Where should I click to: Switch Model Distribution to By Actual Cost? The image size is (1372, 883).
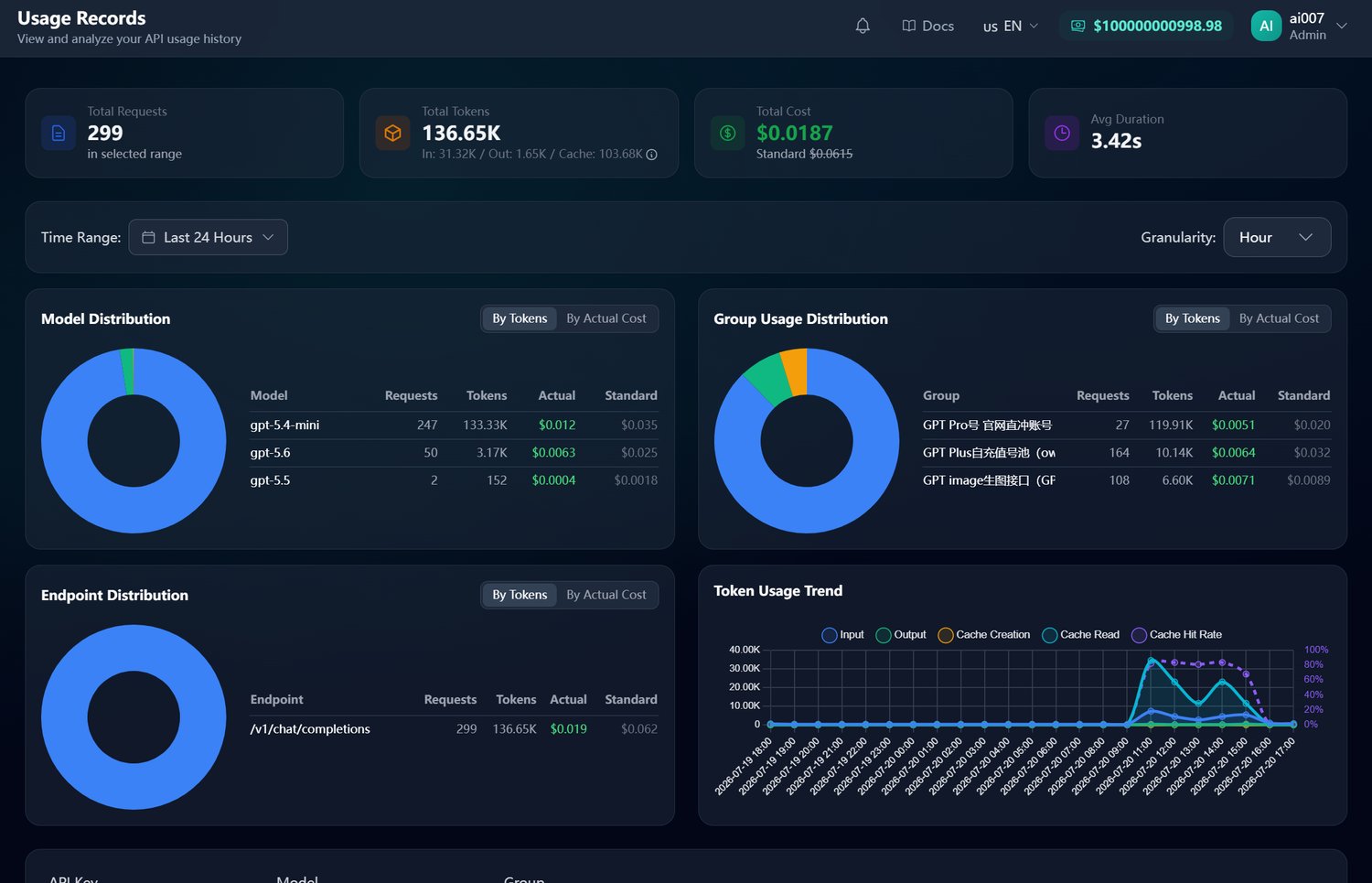click(x=606, y=318)
